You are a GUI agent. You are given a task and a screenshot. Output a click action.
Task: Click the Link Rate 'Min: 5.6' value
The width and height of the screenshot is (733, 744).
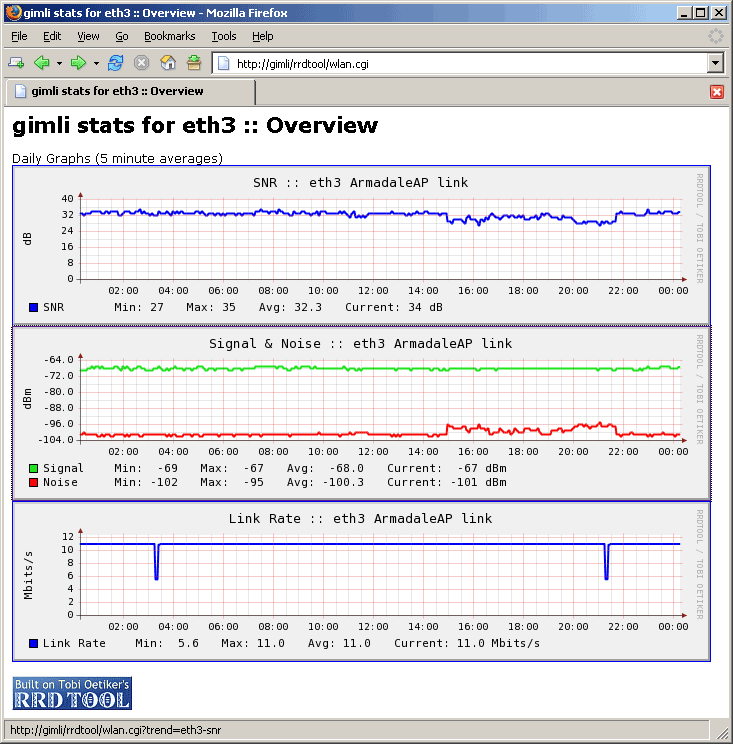(x=167, y=643)
